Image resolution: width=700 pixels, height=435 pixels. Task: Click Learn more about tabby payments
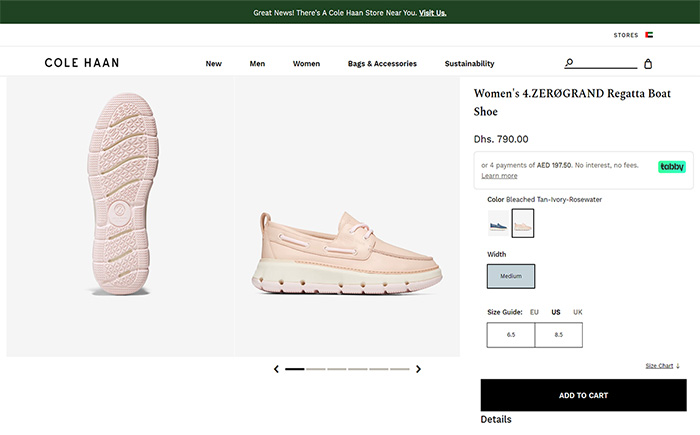point(499,176)
